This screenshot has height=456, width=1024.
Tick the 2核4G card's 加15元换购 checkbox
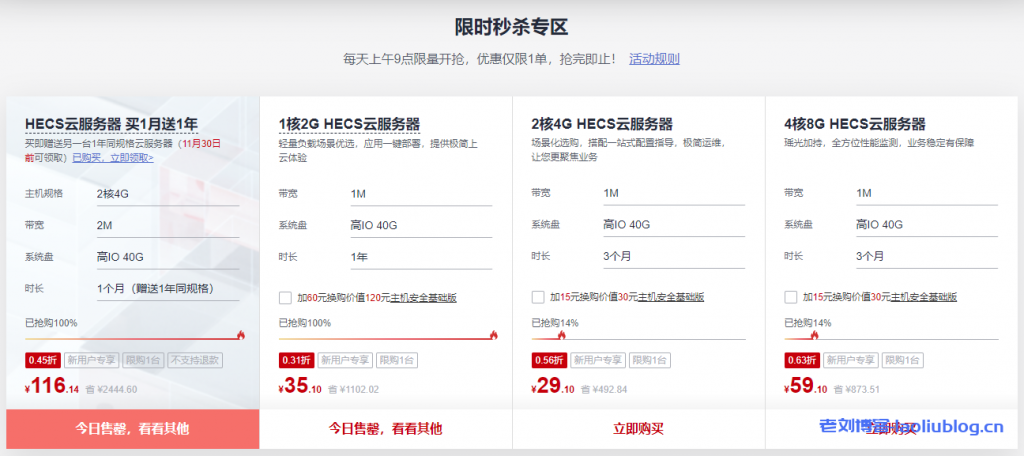pos(537,297)
